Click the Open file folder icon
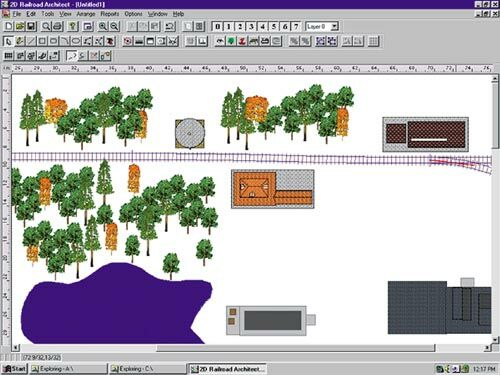Image resolution: width=500 pixels, height=375 pixels. [20, 26]
